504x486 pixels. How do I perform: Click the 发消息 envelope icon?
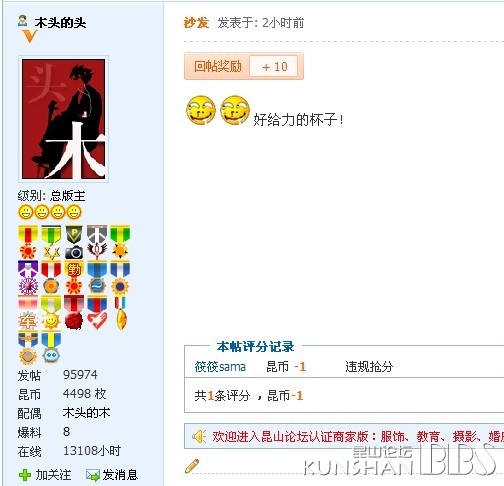(93, 475)
